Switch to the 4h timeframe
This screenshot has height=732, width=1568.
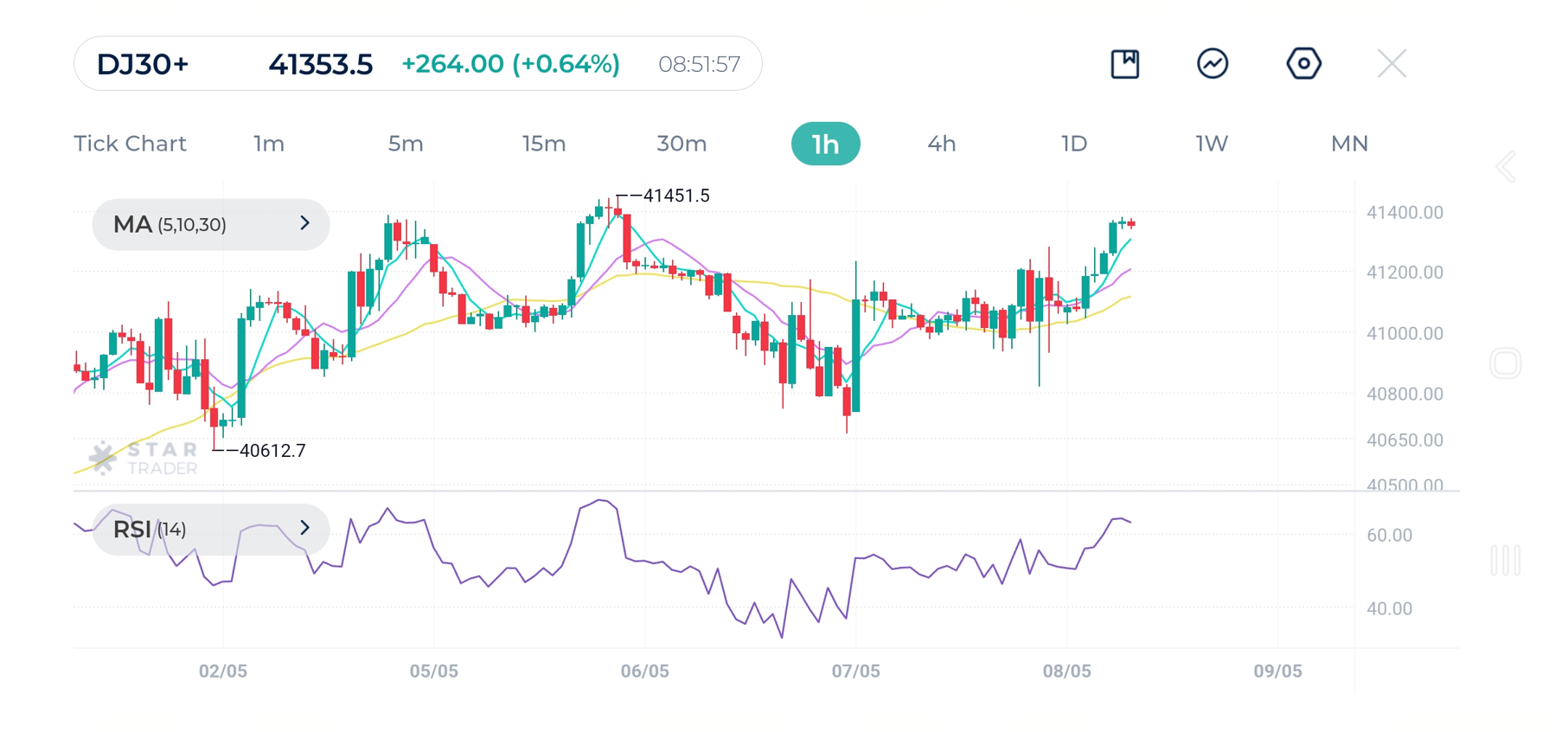click(x=941, y=144)
